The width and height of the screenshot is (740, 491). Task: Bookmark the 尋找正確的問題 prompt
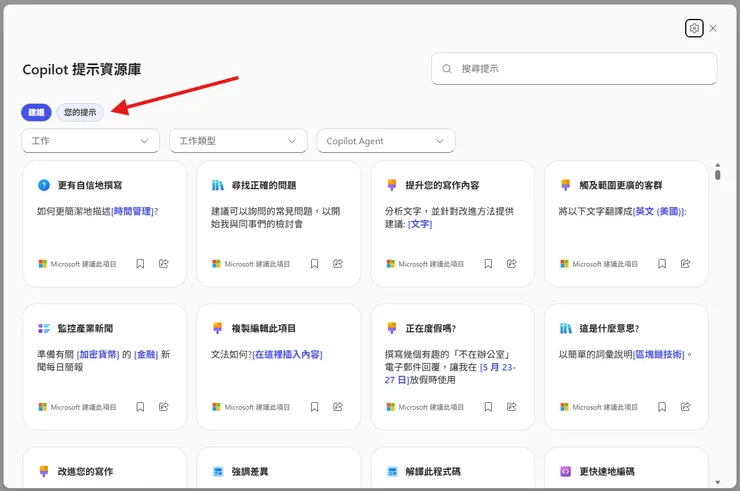tap(314, 264)
